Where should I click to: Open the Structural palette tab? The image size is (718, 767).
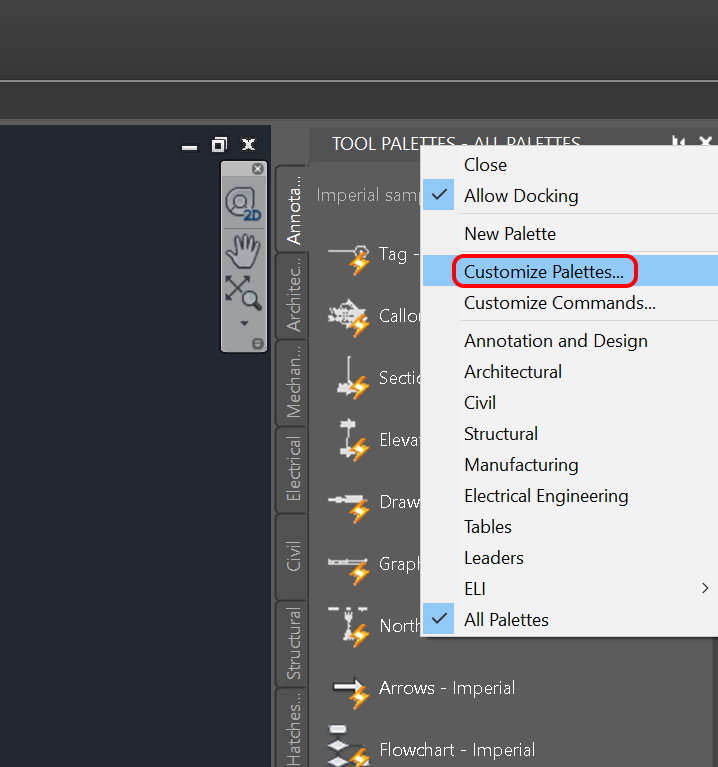[x=293, y=643]
